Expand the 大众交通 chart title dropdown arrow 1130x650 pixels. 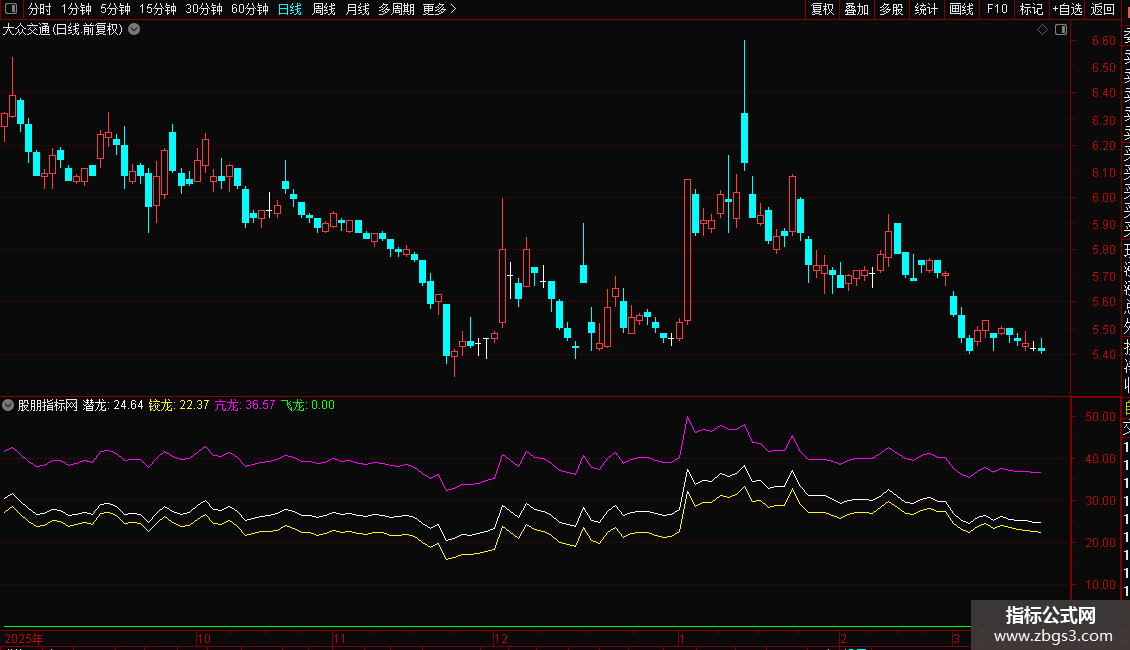(135, 30)
